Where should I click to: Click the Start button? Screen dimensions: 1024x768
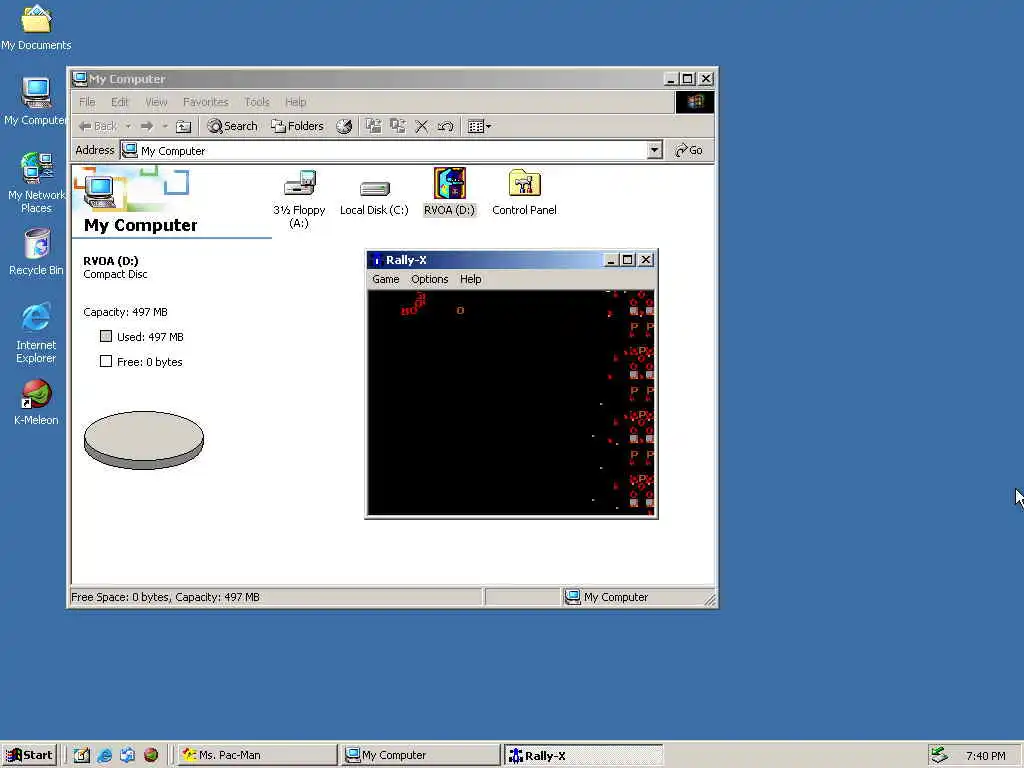(29, 755)
